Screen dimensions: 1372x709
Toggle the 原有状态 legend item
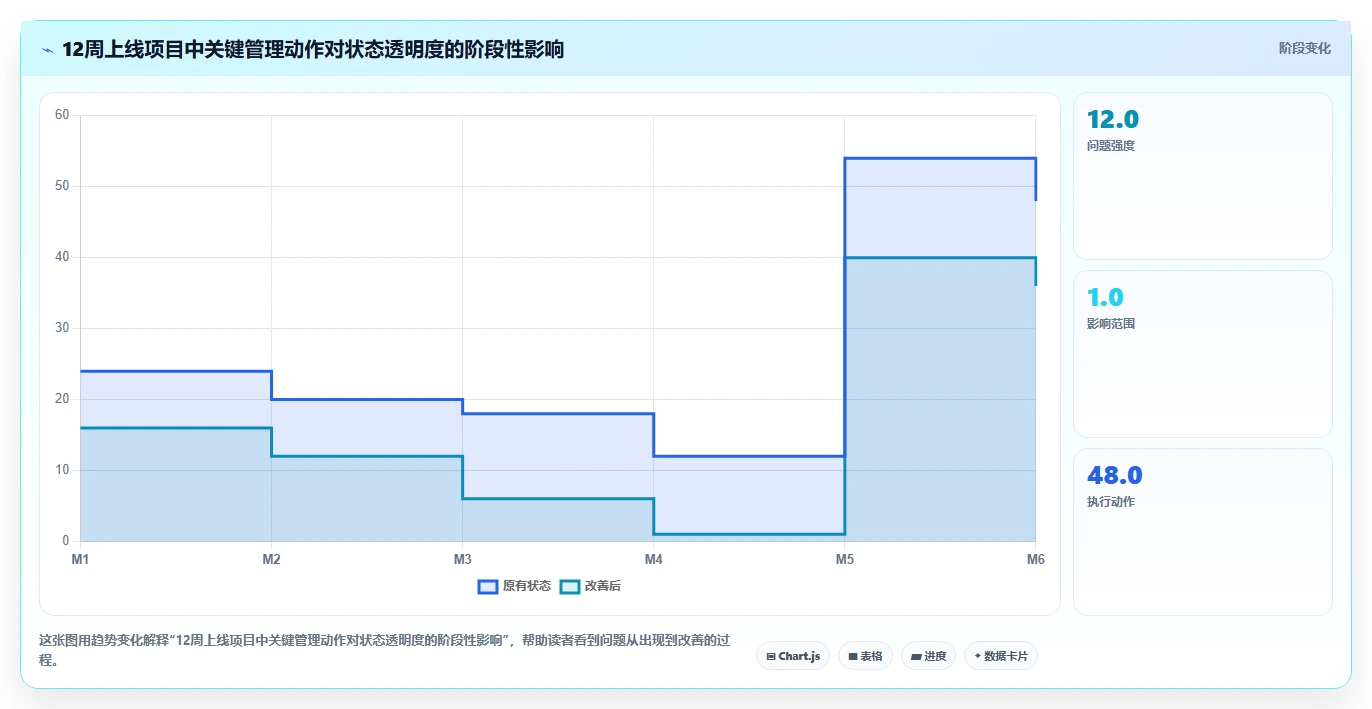tap(514, 586)
